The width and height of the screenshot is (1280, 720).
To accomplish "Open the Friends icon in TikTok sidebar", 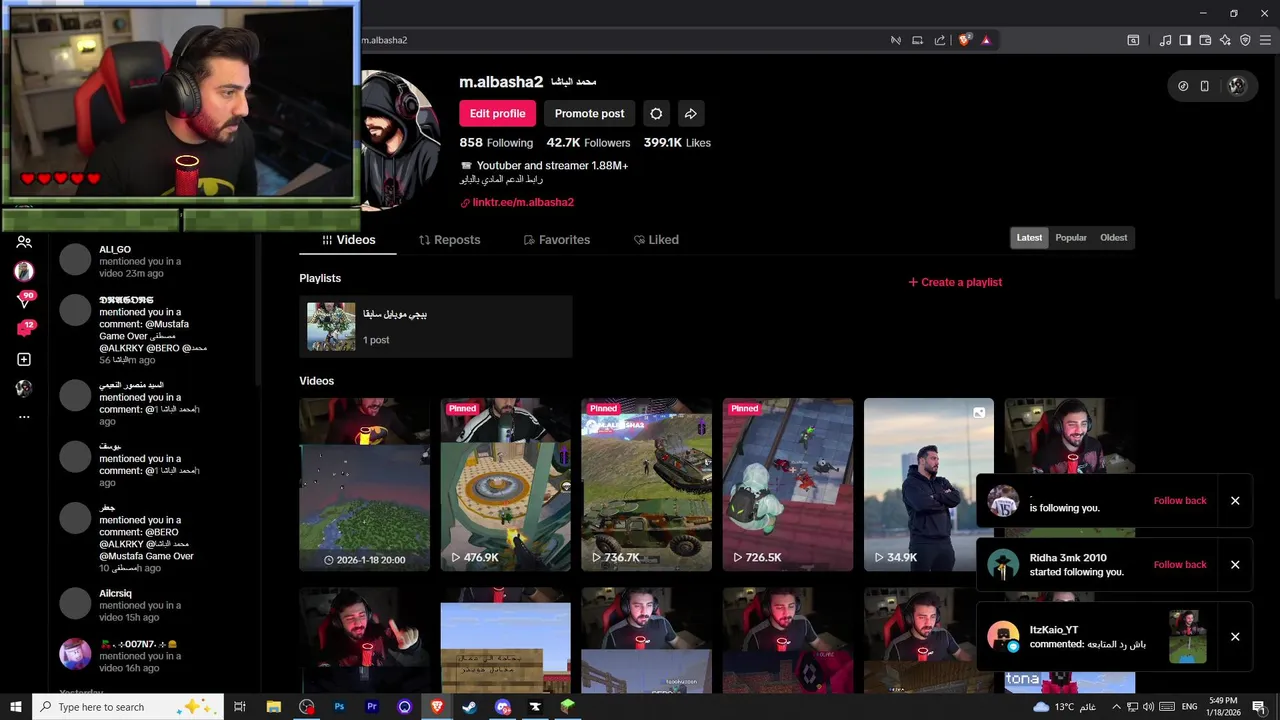I will [24, 242].
